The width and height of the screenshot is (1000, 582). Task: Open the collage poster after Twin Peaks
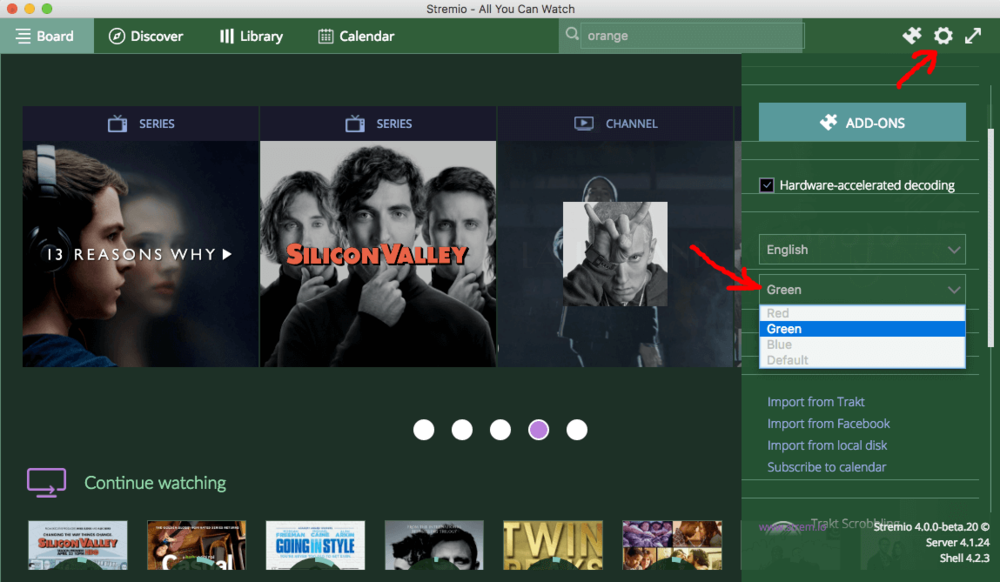pyautogui.click(x=672, y=545)
